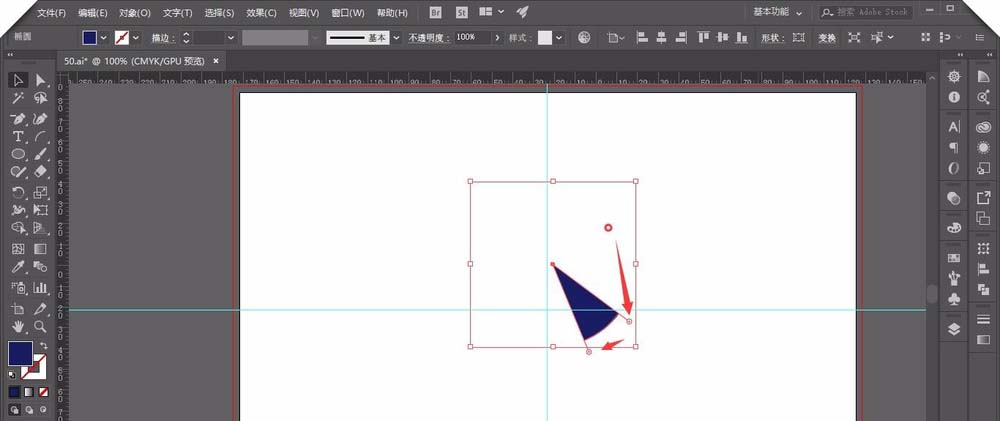Select the Hand tool

tap(18, 327)
